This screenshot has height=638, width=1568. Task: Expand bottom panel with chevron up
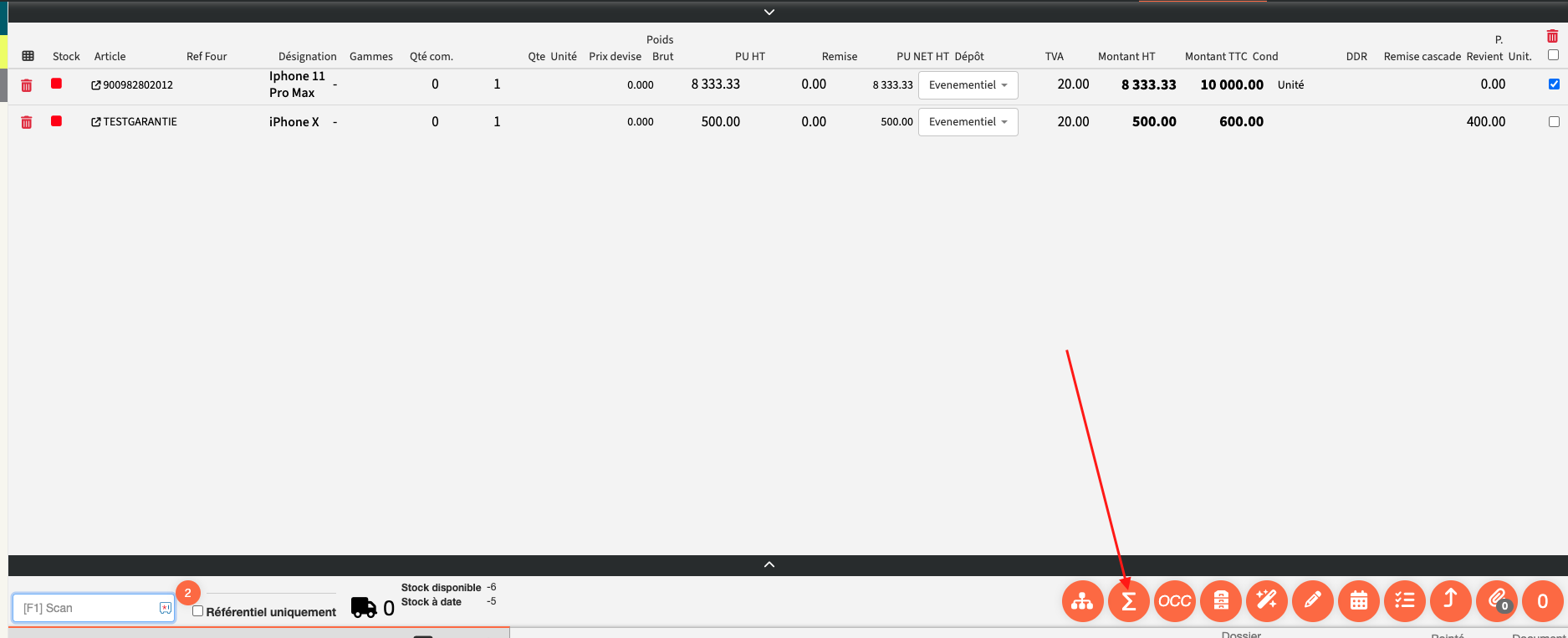pyautogui.click(x=769, y=564)
